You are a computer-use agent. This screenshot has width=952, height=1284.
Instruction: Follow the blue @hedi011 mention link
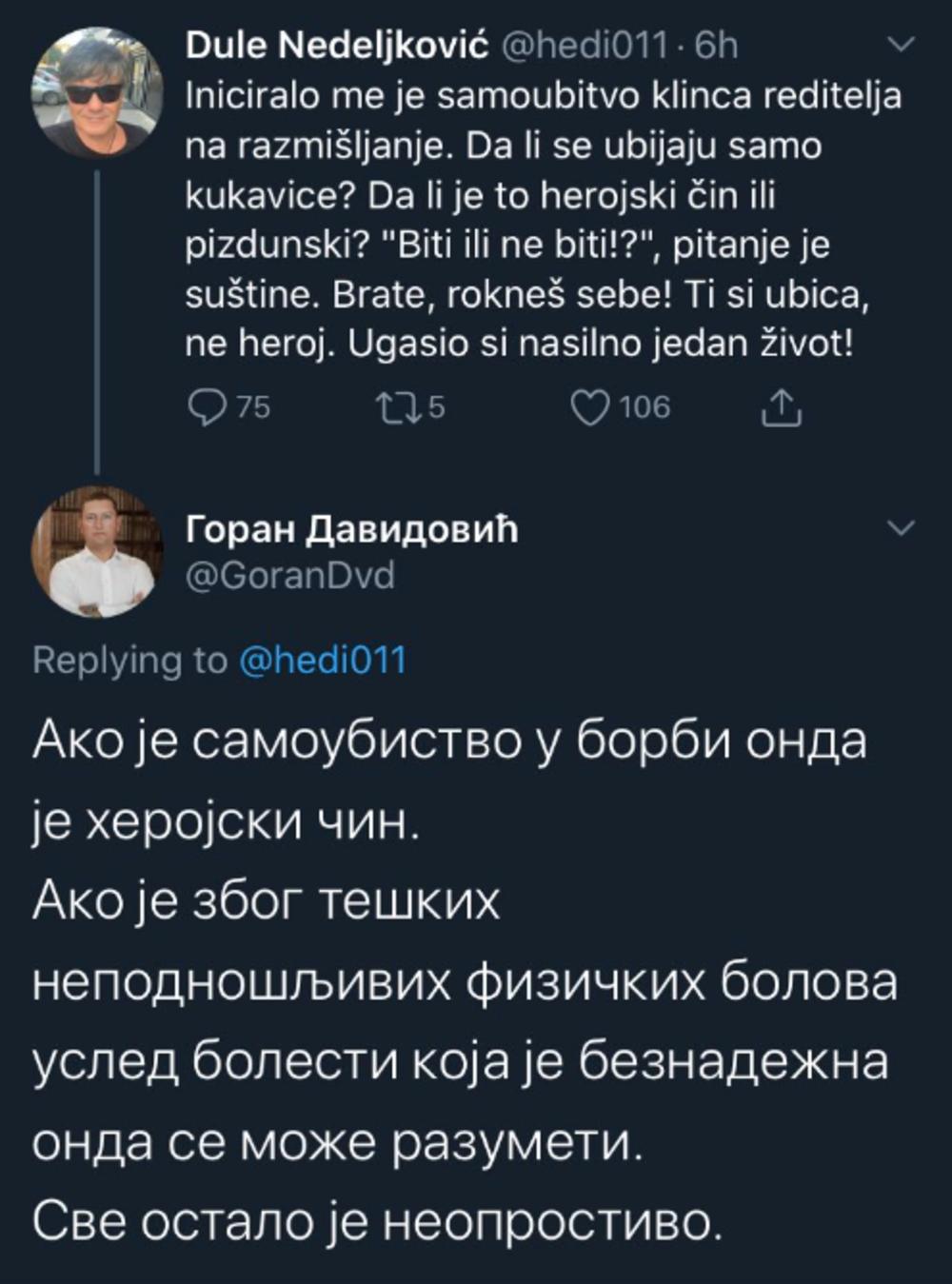tap(322, 660)
